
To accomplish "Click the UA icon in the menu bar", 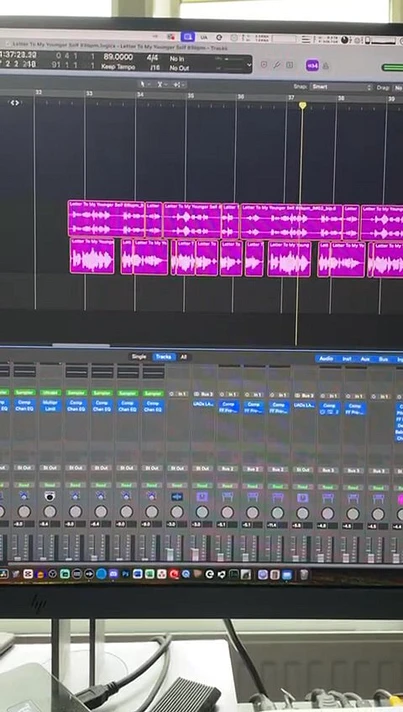I will tap(204, 37).
